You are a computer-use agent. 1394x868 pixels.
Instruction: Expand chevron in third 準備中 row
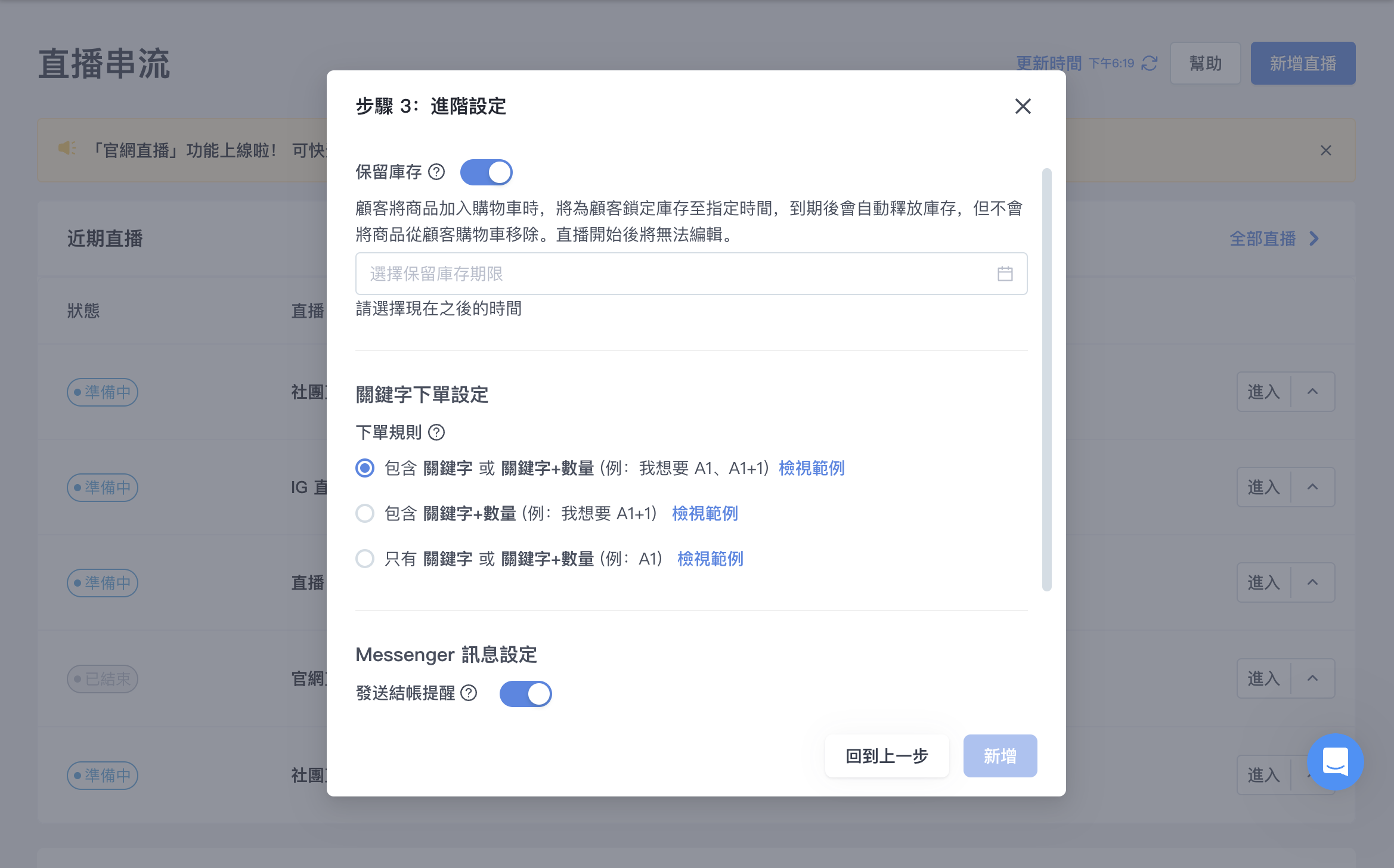click(1312, 582)
